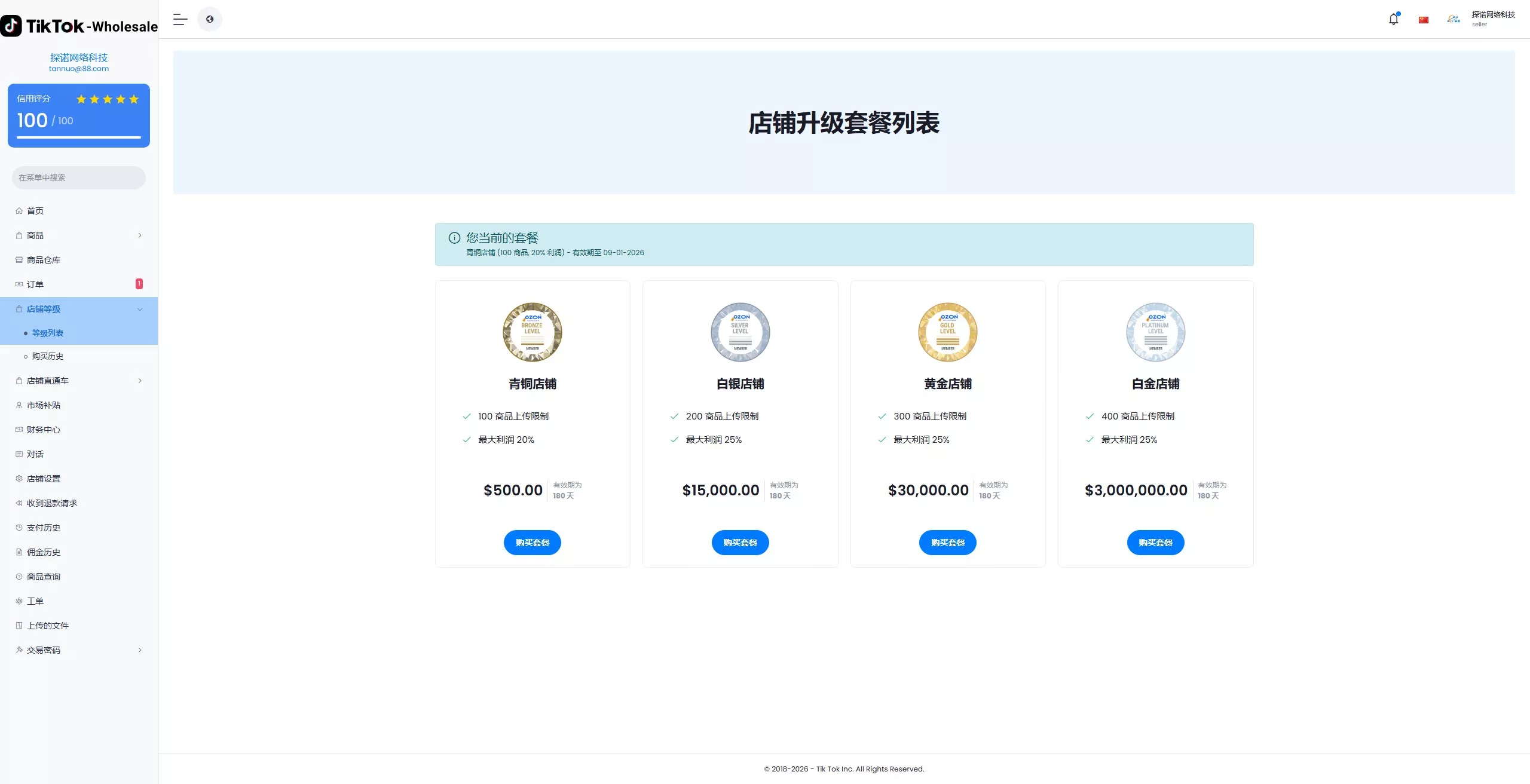Image resolution: width=1530 pixels, height=784 pixels.
Task: Toggle the hamburger sidebar menu icon
Action: coord(180,19)
